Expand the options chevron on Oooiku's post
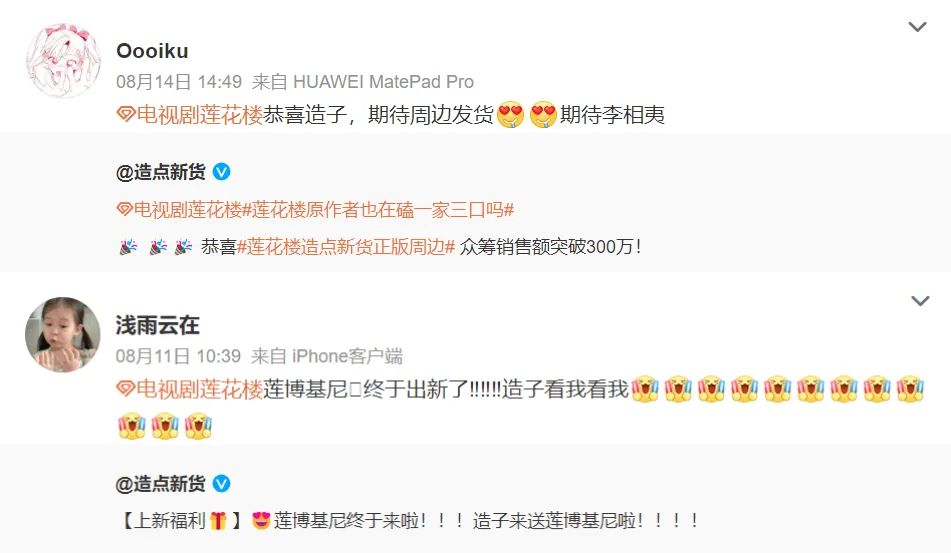951x553 pixels. click(x=917, y=27)
